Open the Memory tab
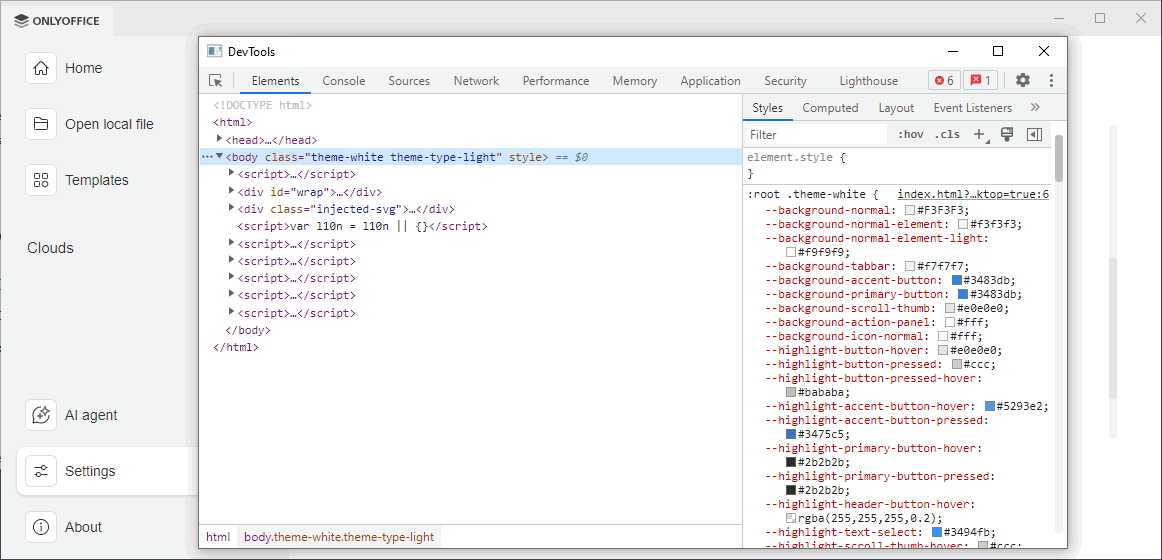The width and height of the screenshot is (1162, 560). (x=634, y=81)
